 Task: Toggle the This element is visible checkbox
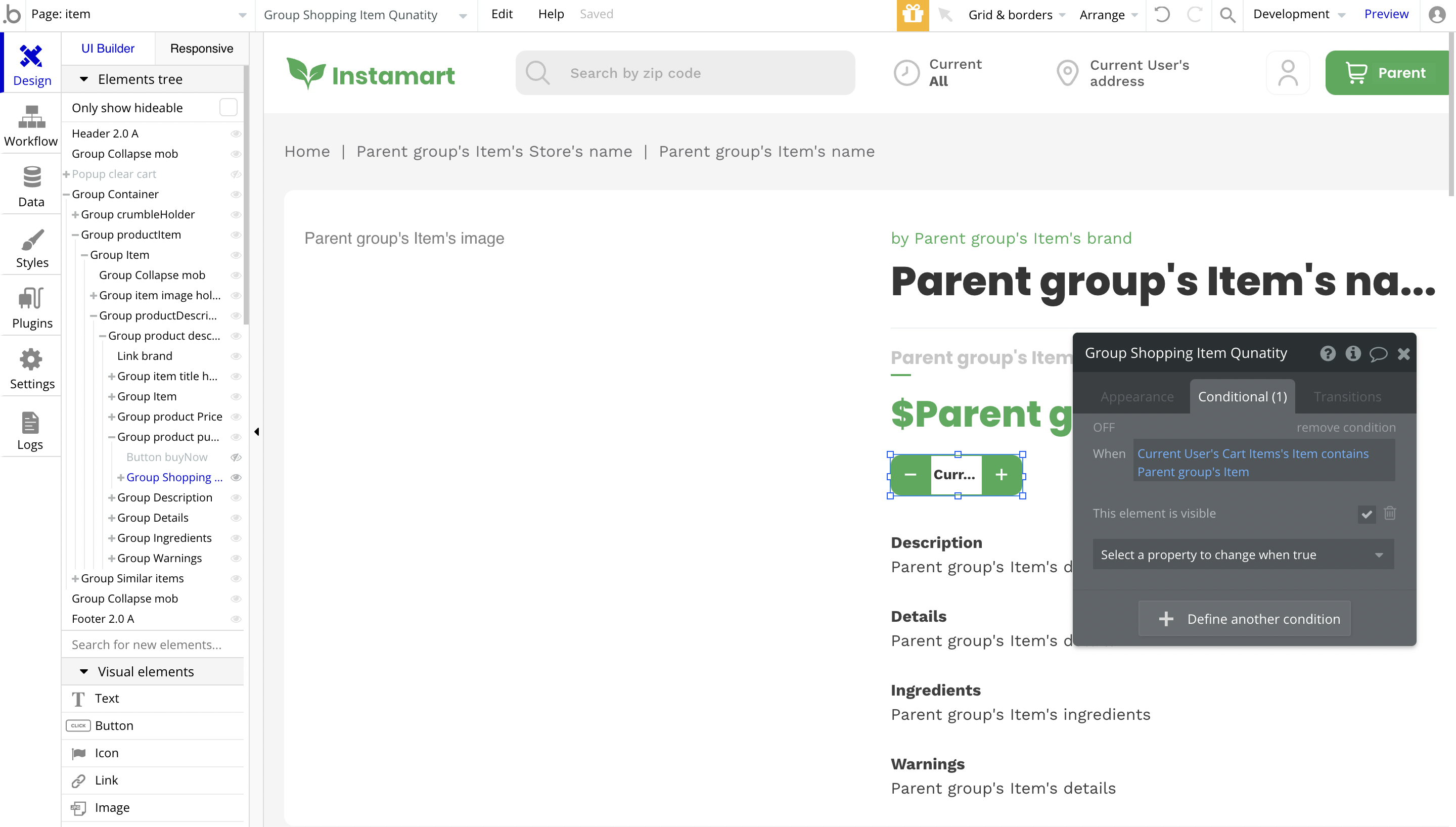pos(1367,514)
